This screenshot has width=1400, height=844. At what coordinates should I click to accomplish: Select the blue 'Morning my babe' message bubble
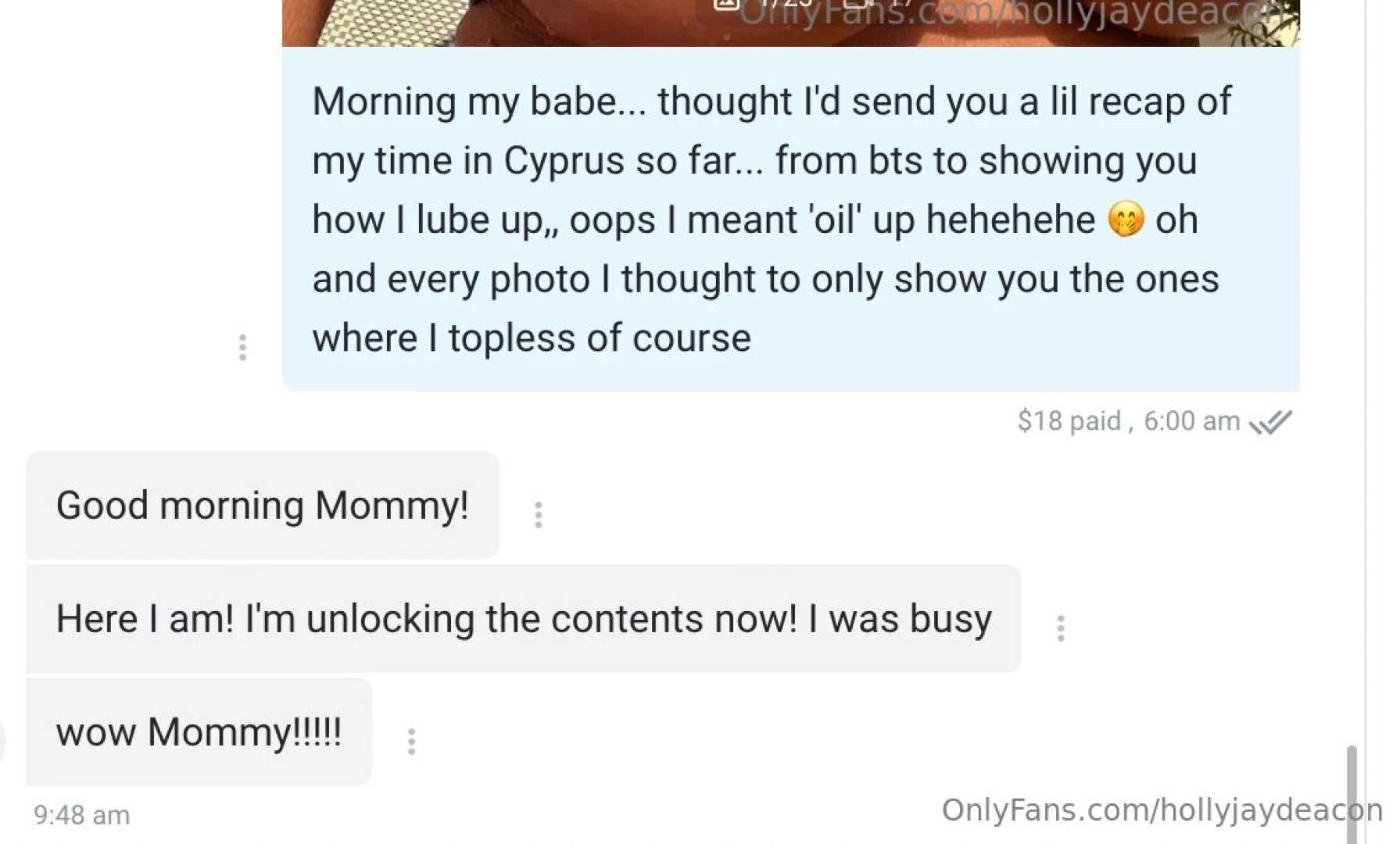790,219
